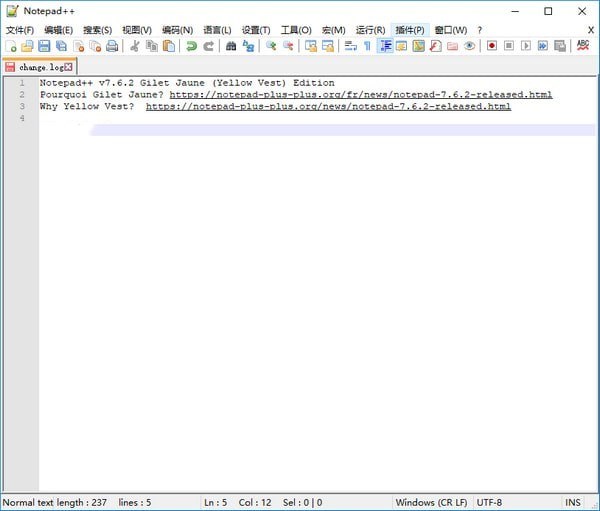Viewport: 600px width, 511px height.
Task: Toggle Show All Characters pilcrow icon
Action: coord(367,46)
